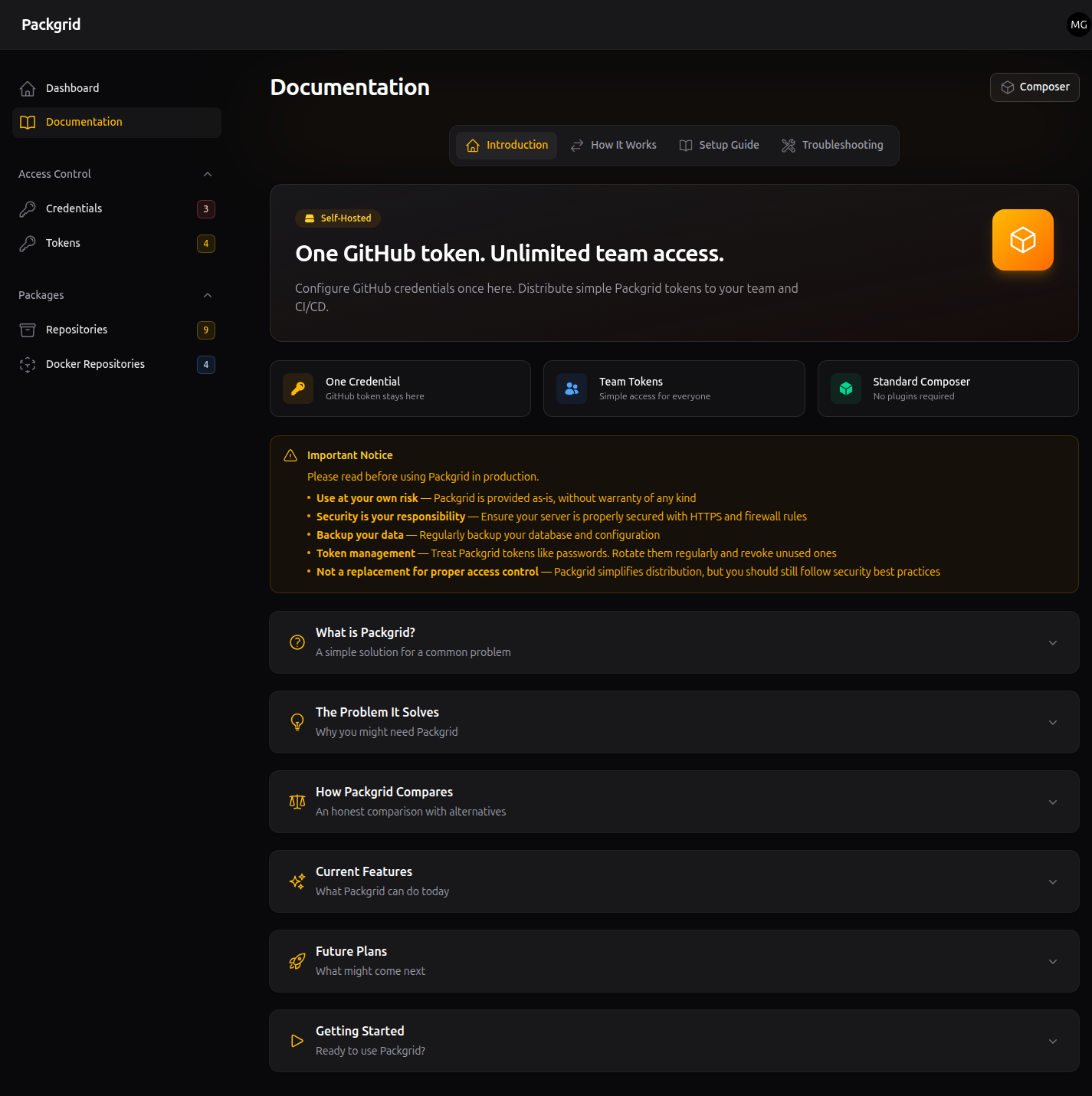Click the Setup Guide book icon

(686, 146)
